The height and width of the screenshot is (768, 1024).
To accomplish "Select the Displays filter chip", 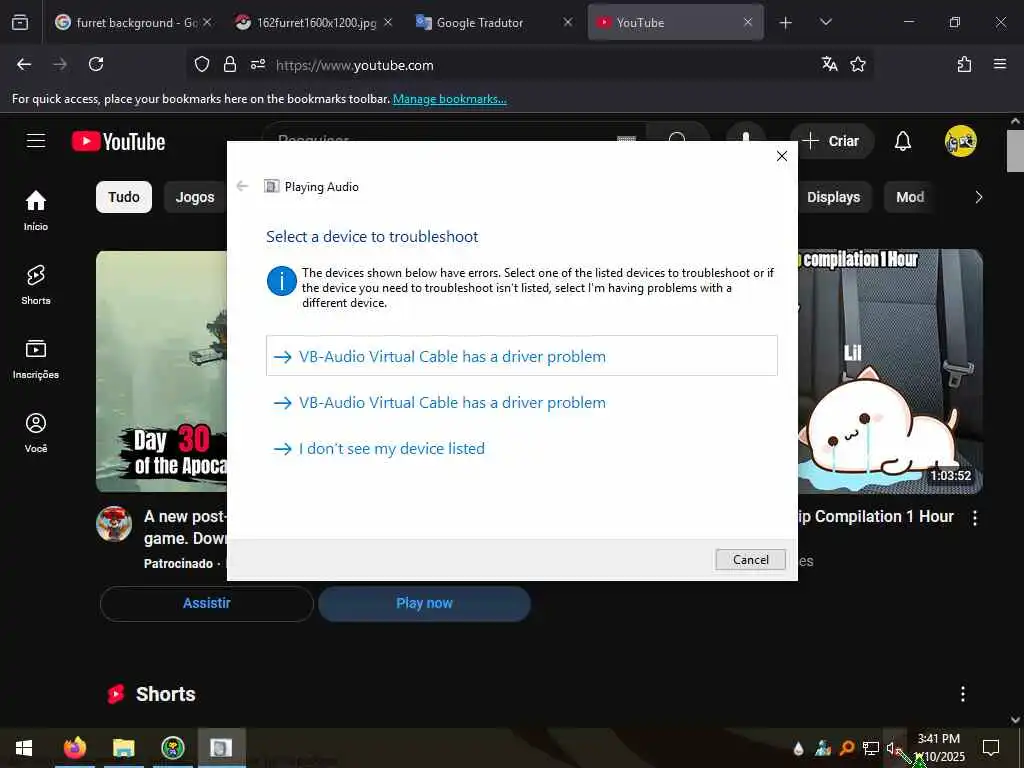I will 833,197.
